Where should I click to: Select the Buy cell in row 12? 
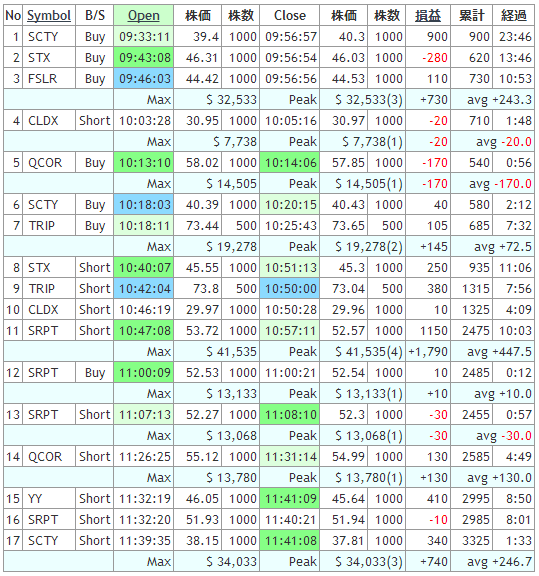tap(95, 372)
